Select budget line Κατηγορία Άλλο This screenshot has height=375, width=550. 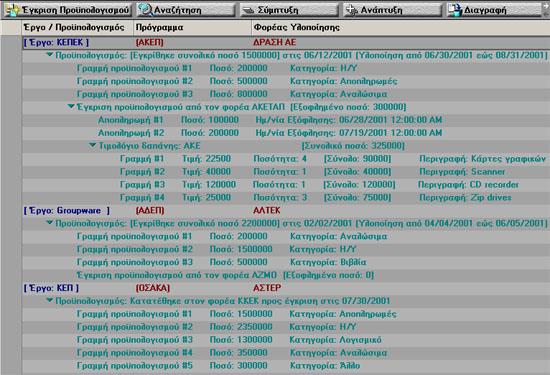[286, 366]
